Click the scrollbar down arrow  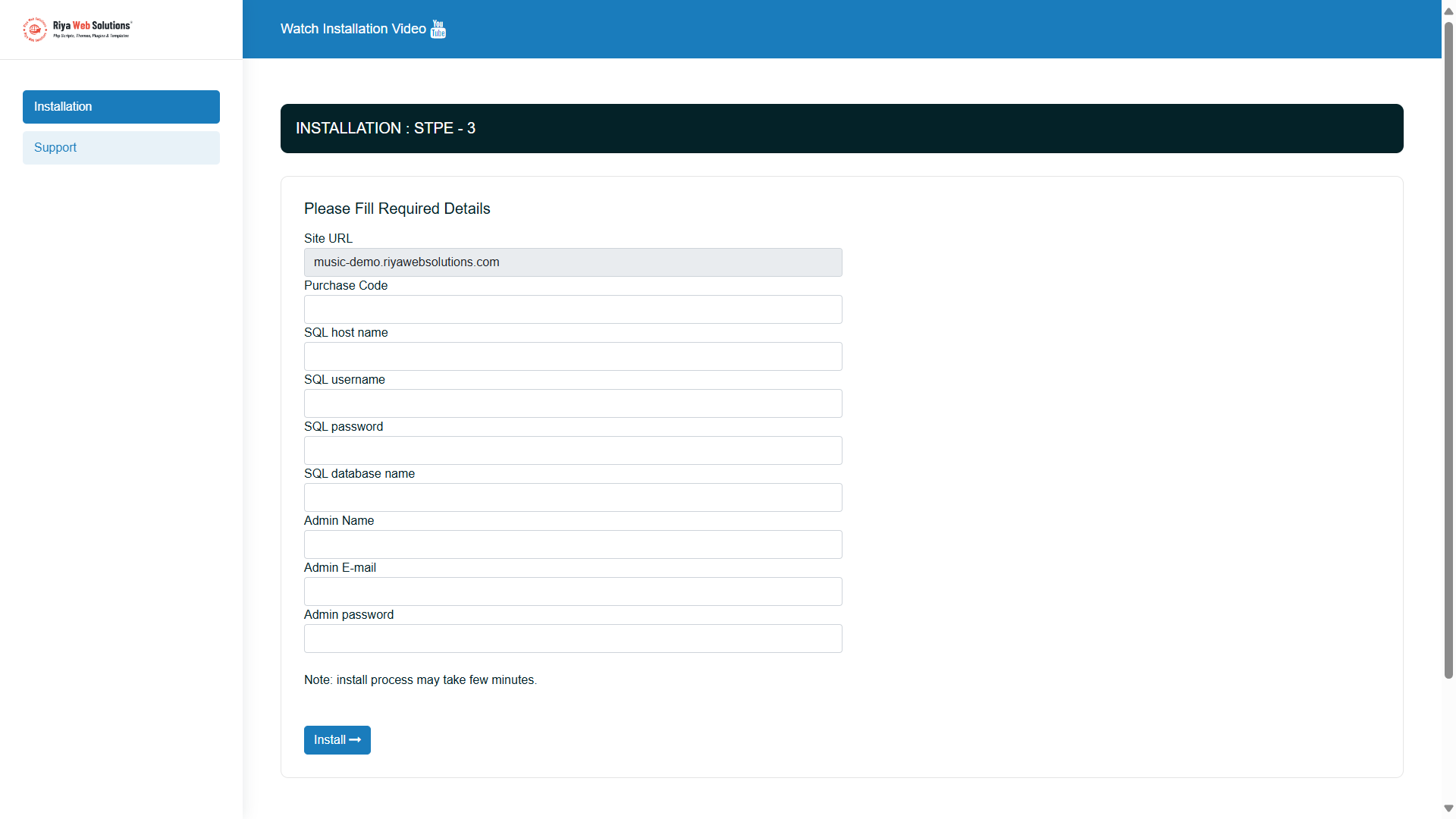(1448, 808)
